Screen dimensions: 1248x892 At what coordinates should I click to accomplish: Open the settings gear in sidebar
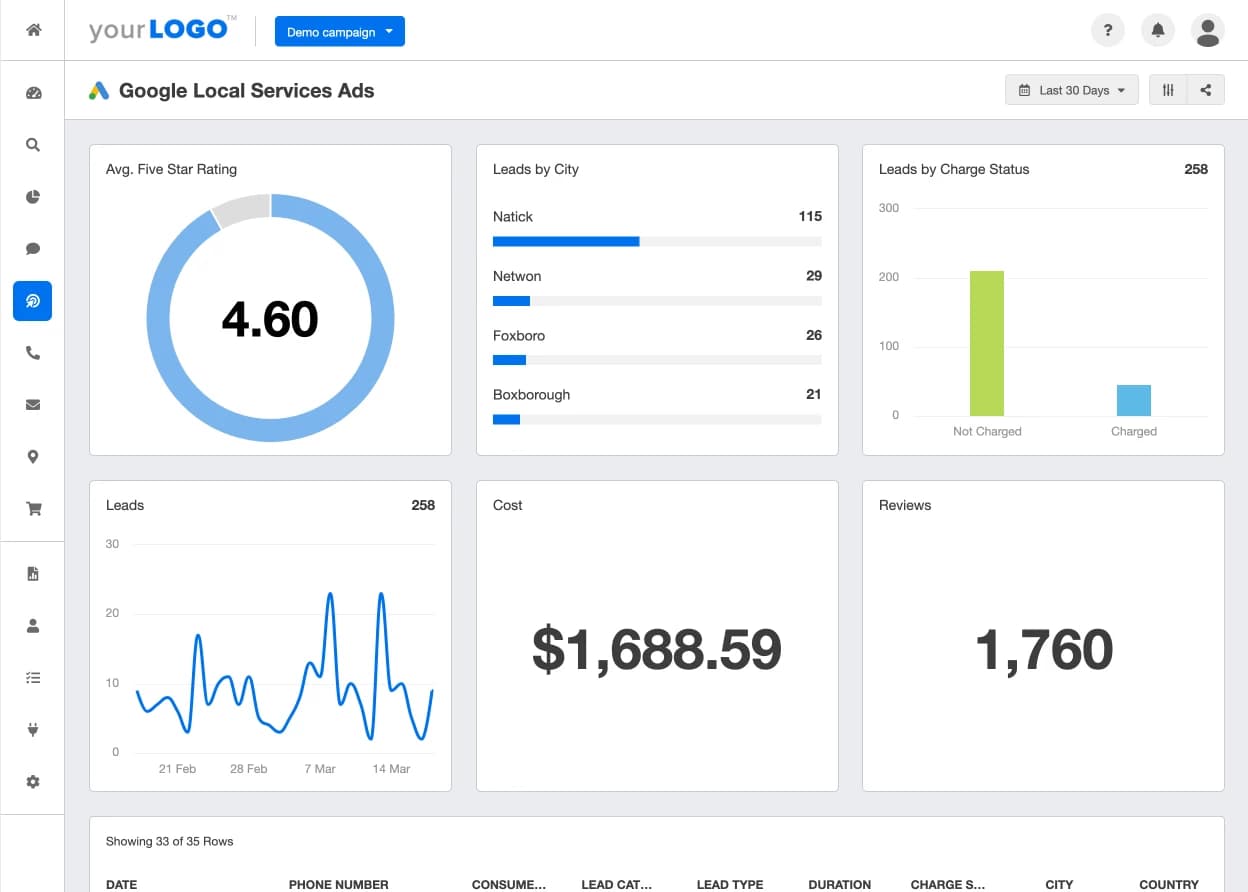pyautogui.click(x=33, y=782)
